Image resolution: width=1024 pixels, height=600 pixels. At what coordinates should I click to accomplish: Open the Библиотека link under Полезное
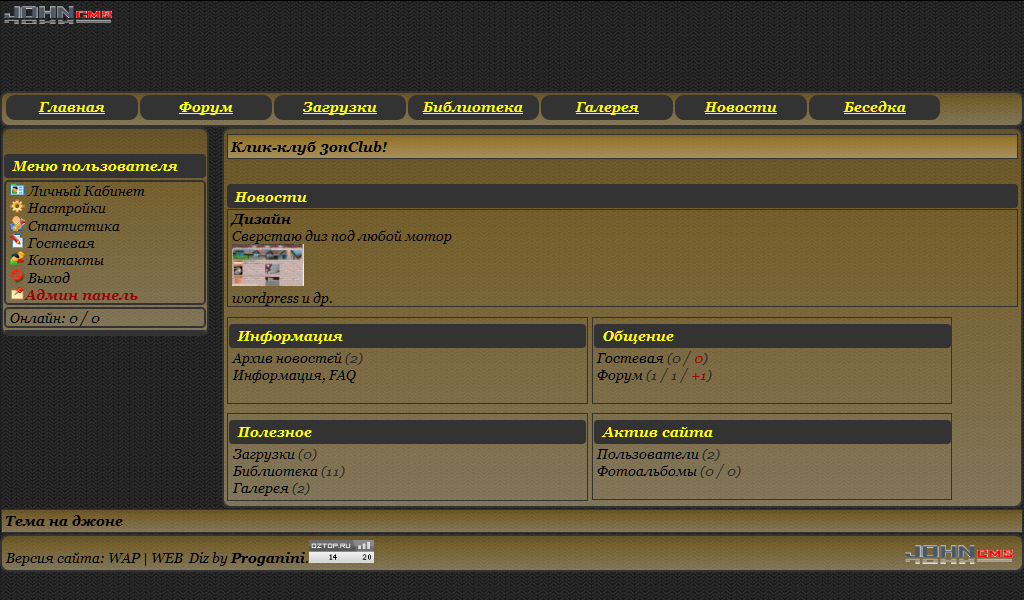(275, 471)
